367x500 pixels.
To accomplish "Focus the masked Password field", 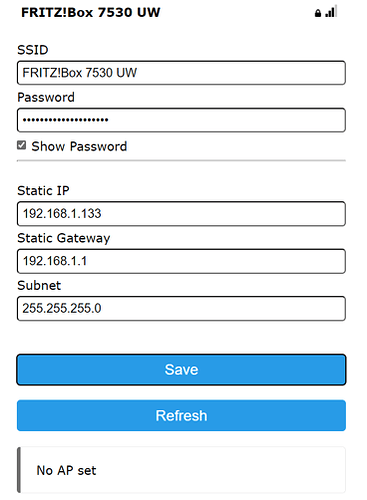I will click(x=181, y=120).
